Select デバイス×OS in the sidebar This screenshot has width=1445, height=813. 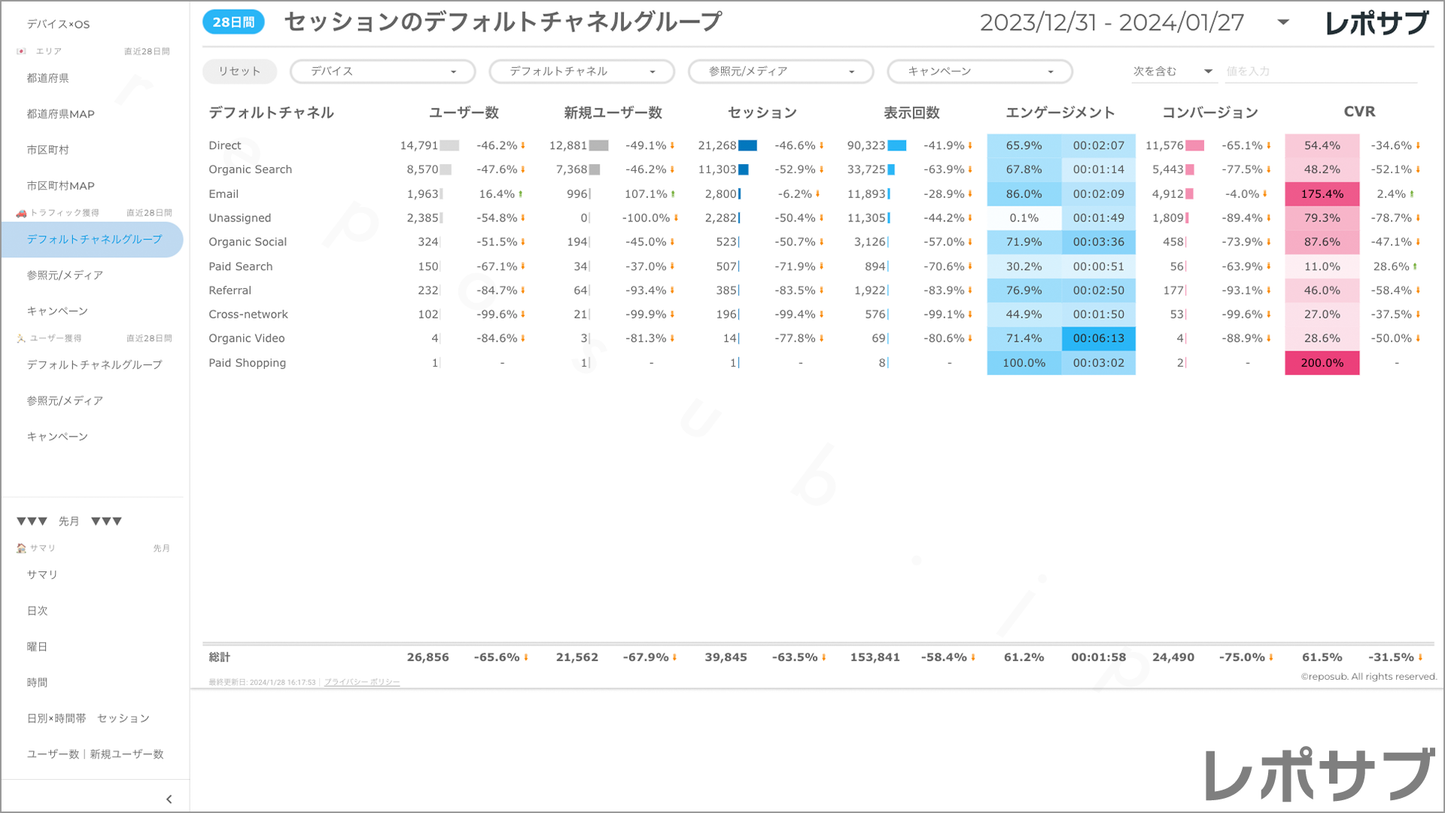tap(58, 24)
